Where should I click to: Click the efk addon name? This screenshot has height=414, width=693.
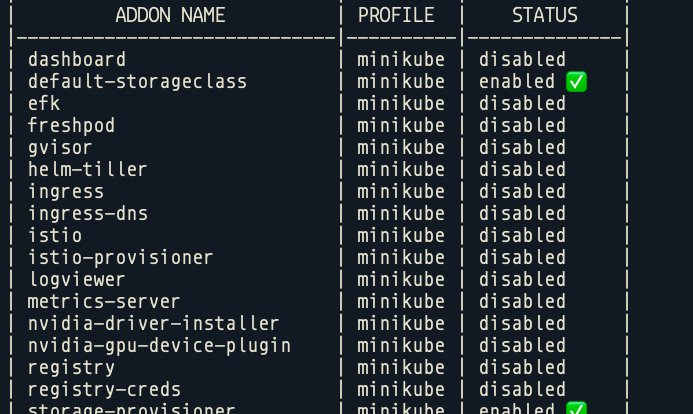coord(44,104)
